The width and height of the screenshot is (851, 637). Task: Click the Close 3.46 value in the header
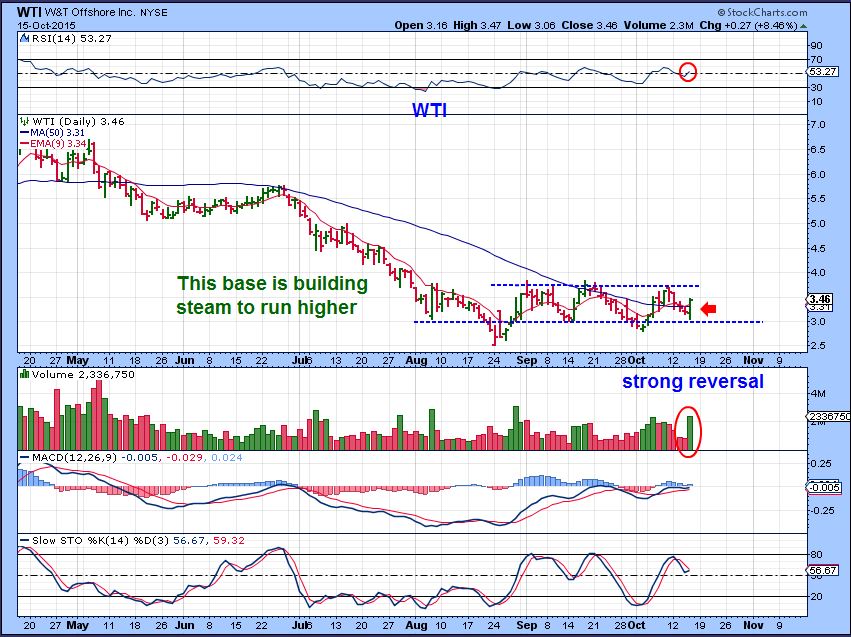tap(589, 26)
